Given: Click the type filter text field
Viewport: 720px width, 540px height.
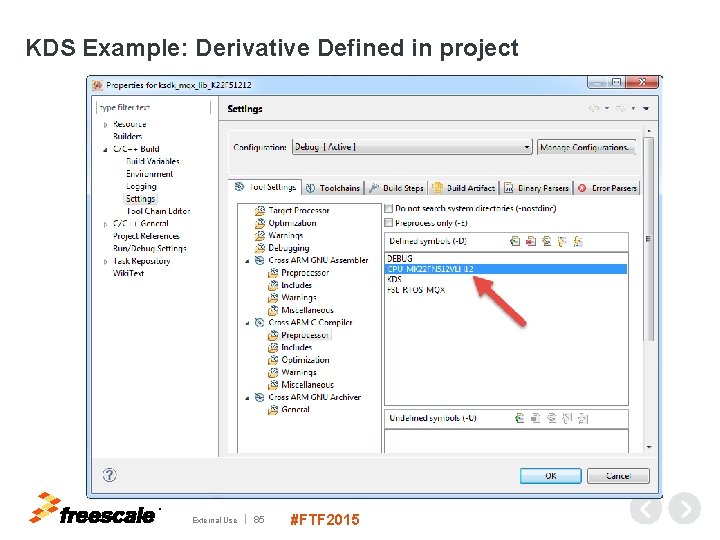Looking at the screenshot, I should [x=153, y=107].
